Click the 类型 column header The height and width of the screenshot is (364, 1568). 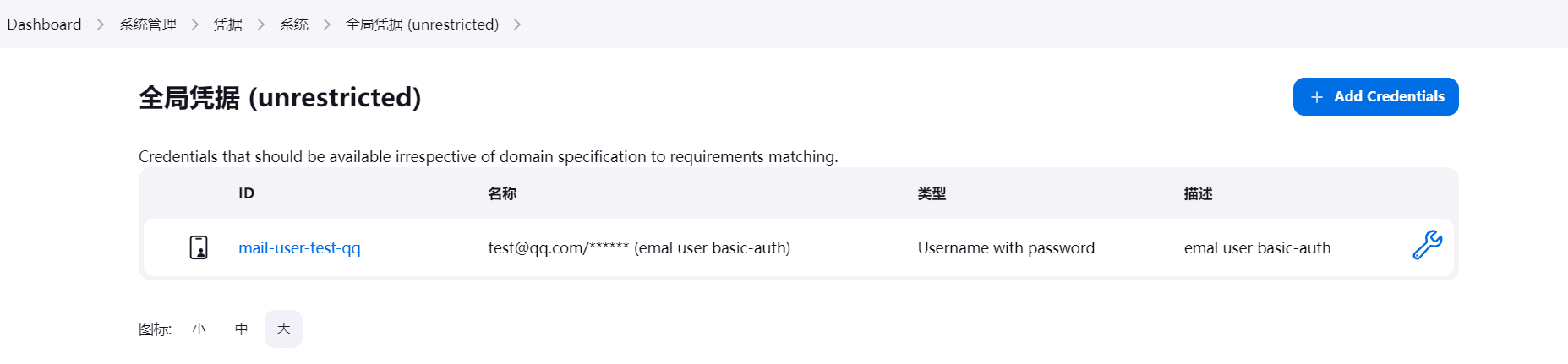tap(932, 193)
